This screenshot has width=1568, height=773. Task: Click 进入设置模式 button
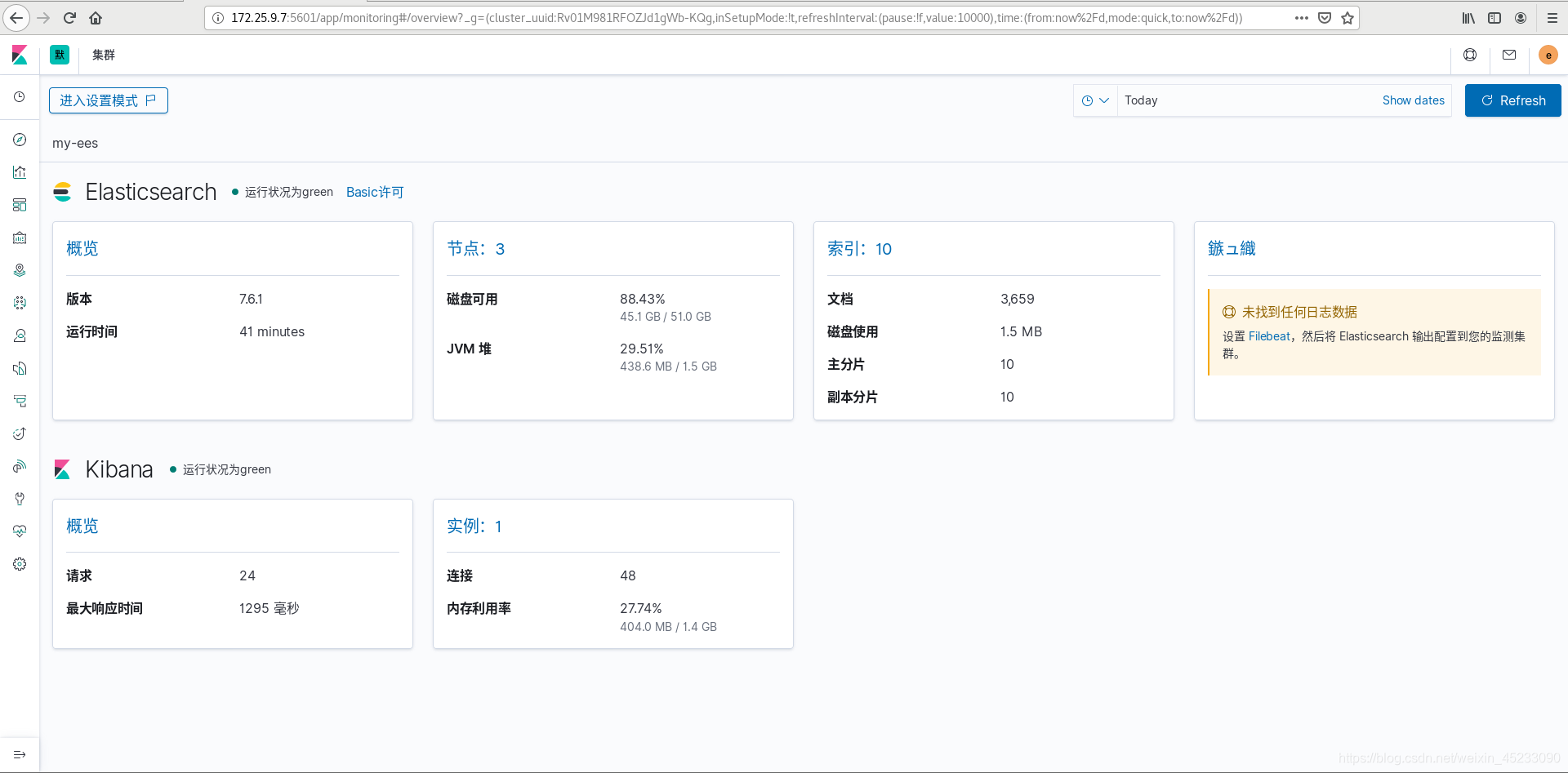pos(109,100)
